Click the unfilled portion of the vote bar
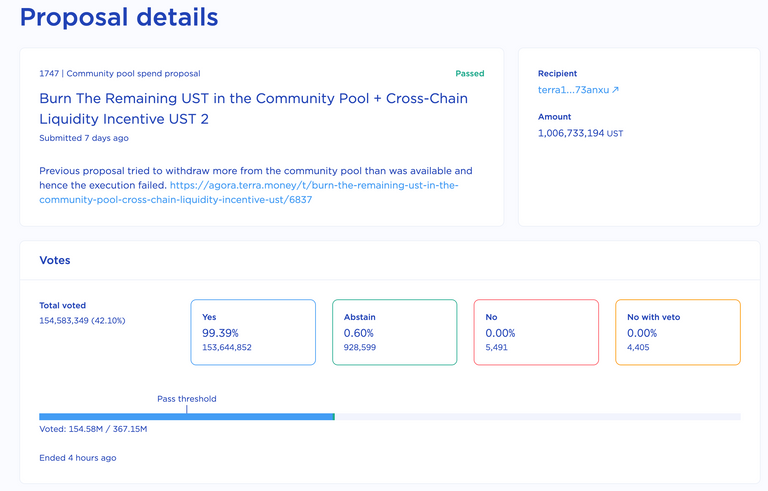The width and height of the screenshot is (768, 491). coord(538,417)
